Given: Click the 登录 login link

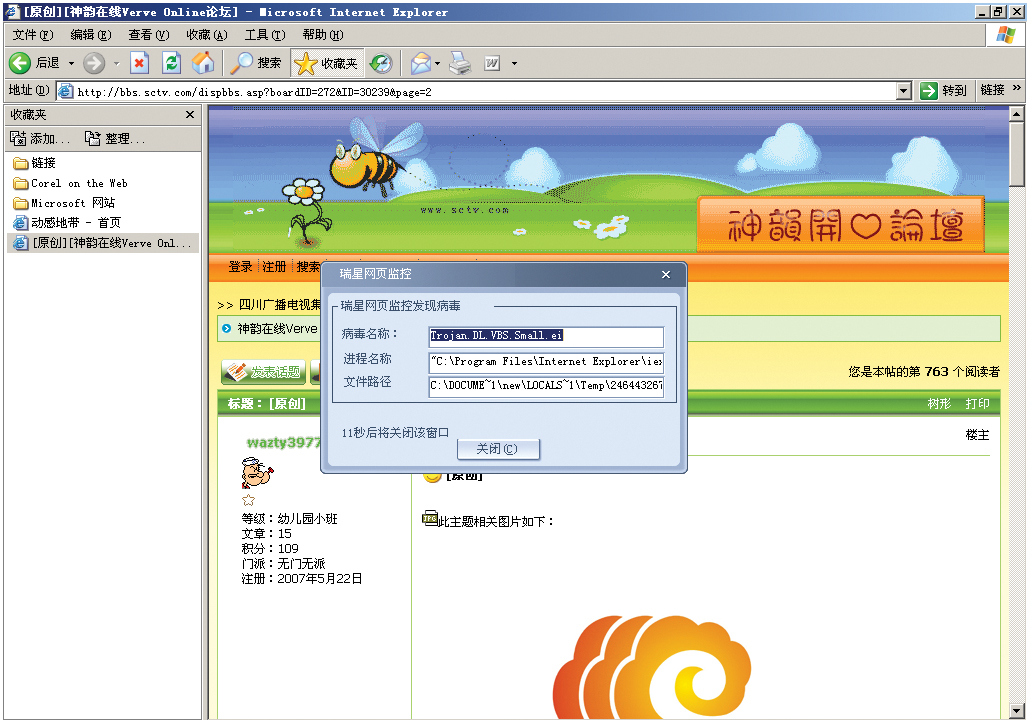Looking at the screenshot, I should tap(240, 267).
